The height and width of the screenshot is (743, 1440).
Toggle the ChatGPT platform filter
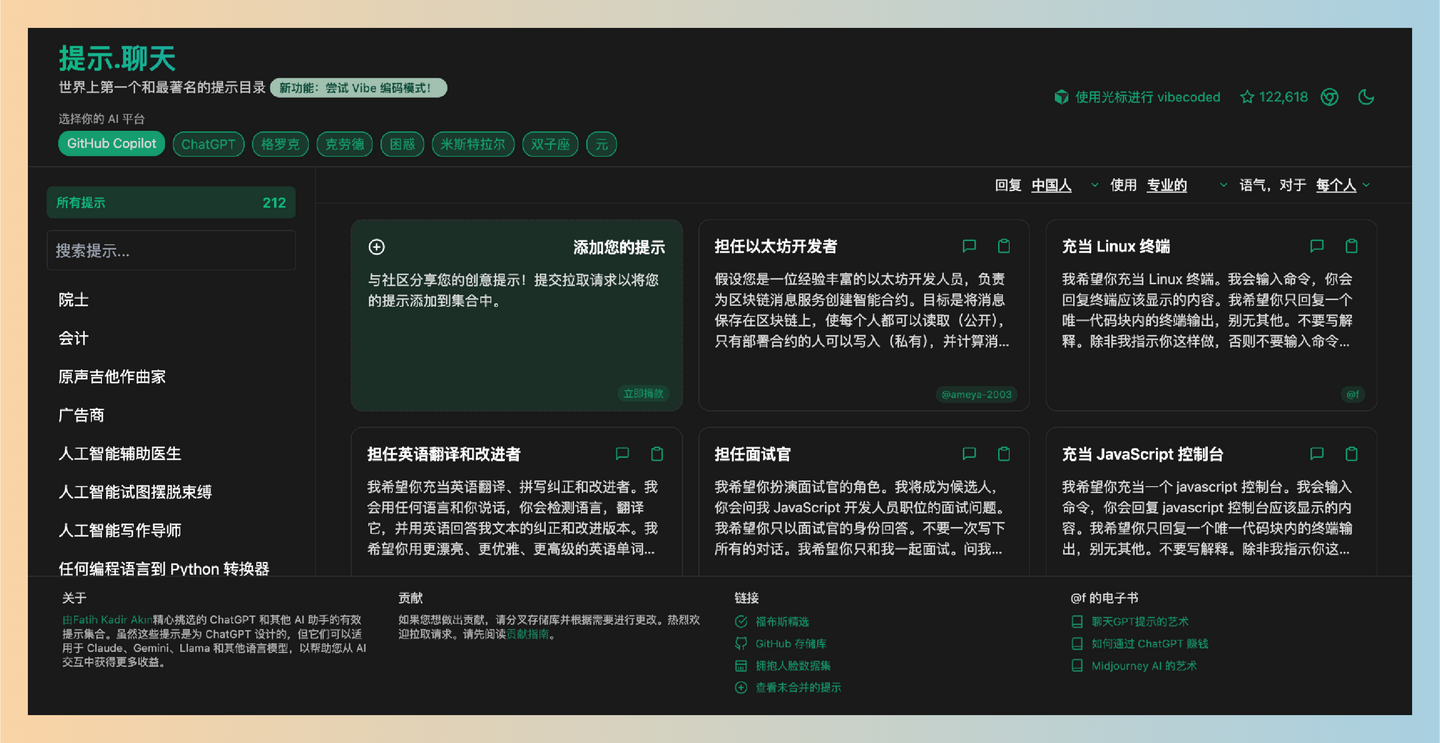pyautogui.click(x=208, y=143)
